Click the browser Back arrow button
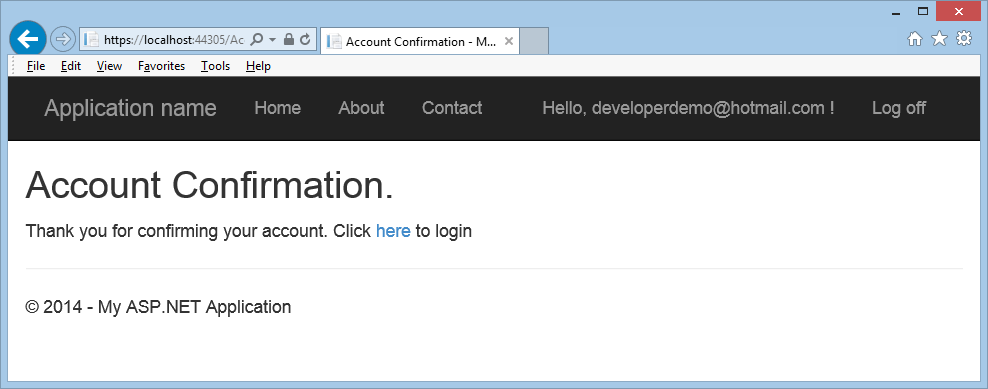Image resolution: width=988 pixels, height=389 pixels. click(27, 40)
